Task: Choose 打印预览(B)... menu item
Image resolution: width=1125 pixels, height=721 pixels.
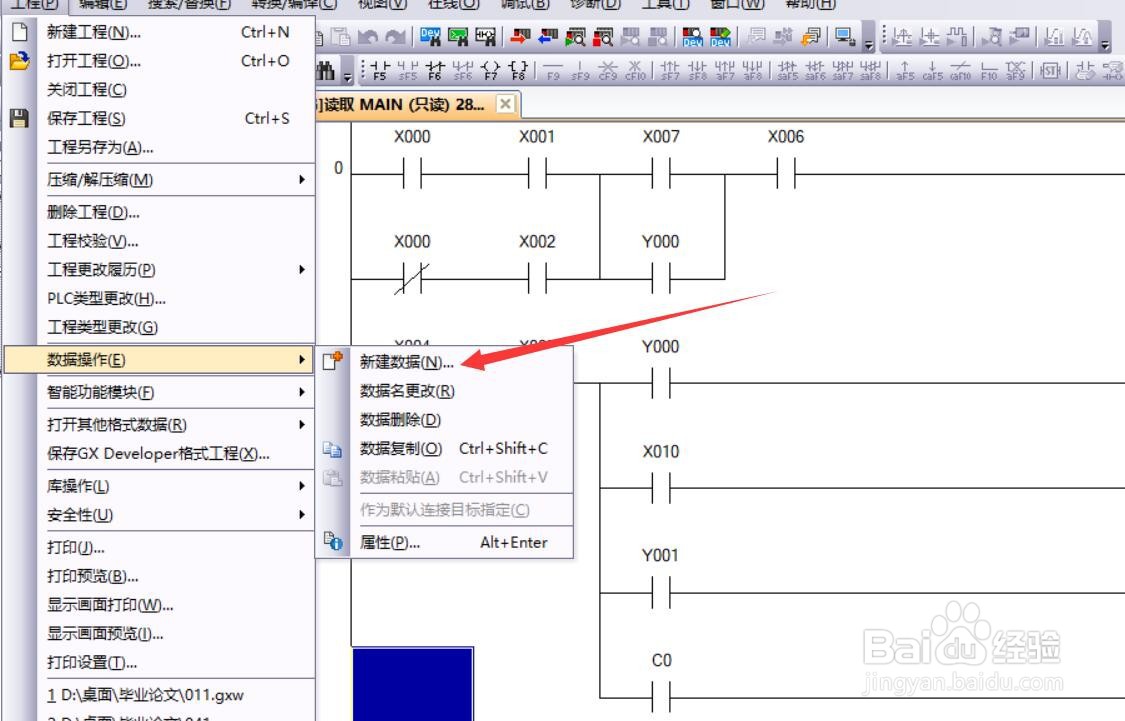Action: (x=159, y=576)
